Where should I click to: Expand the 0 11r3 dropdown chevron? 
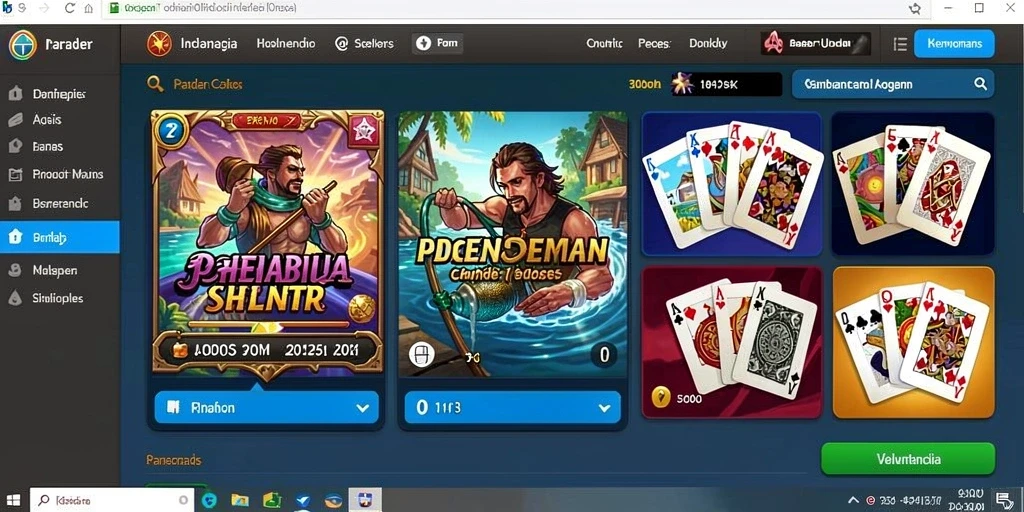604,408
